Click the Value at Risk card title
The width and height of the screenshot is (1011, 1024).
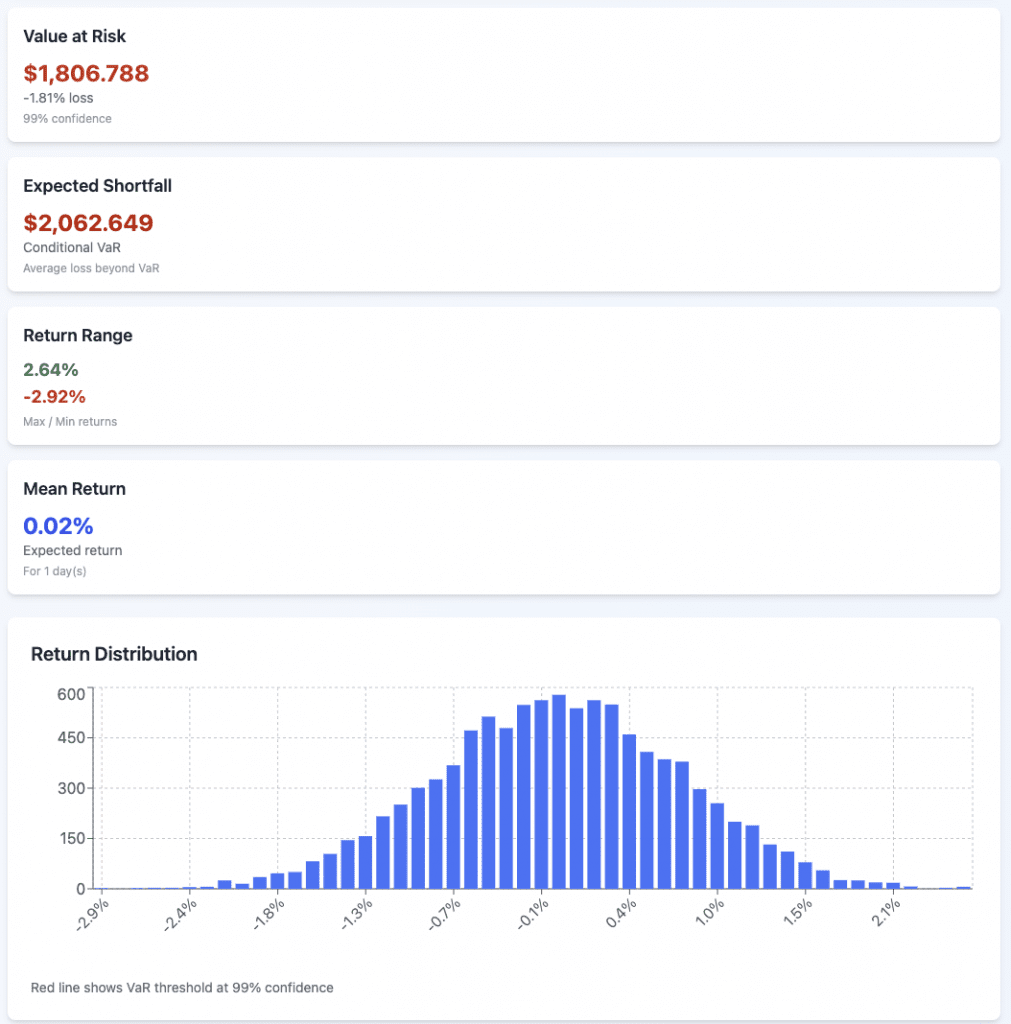click(x=74, y=37)
